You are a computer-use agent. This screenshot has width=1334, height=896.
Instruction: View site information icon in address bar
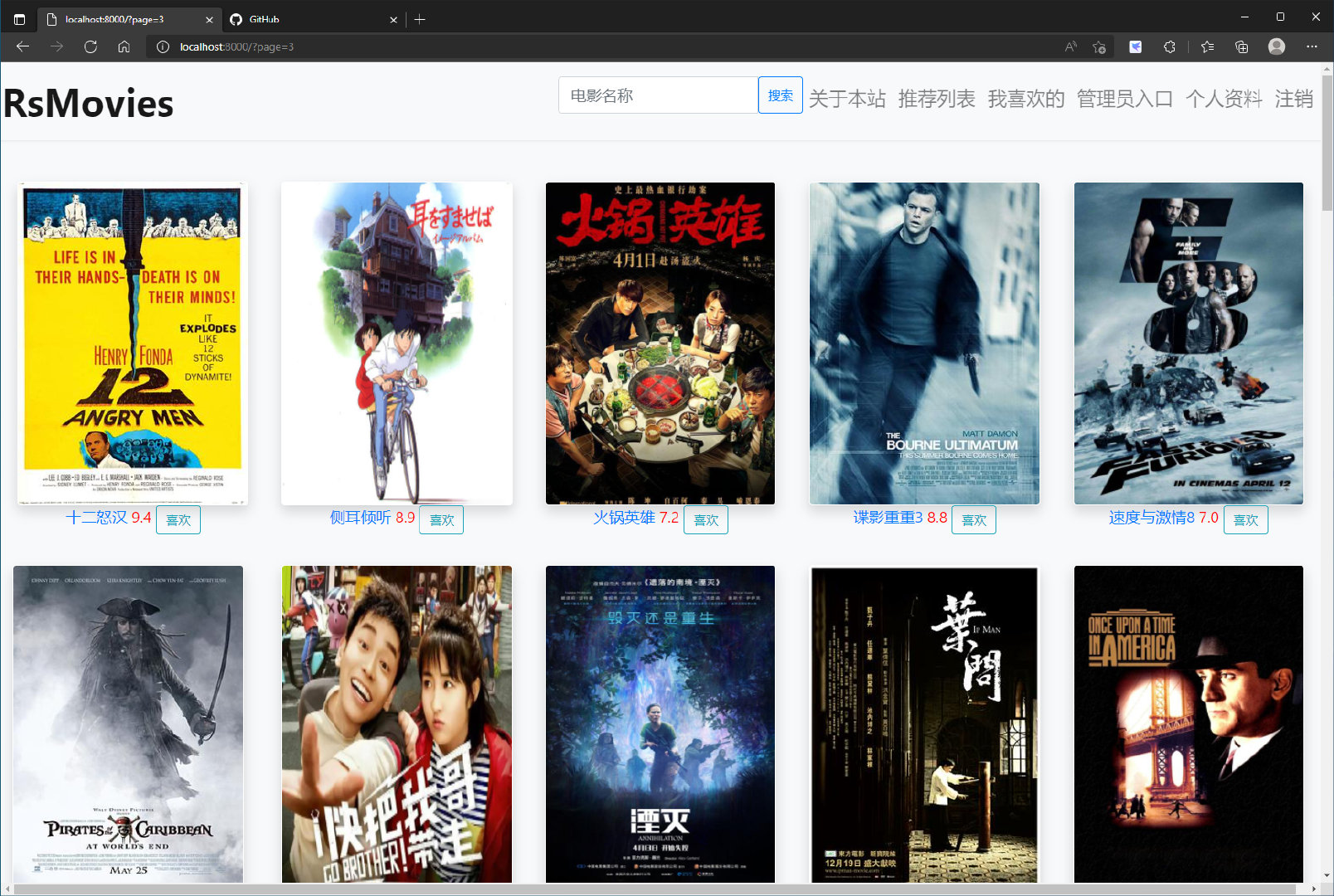(x=163, y=46)
